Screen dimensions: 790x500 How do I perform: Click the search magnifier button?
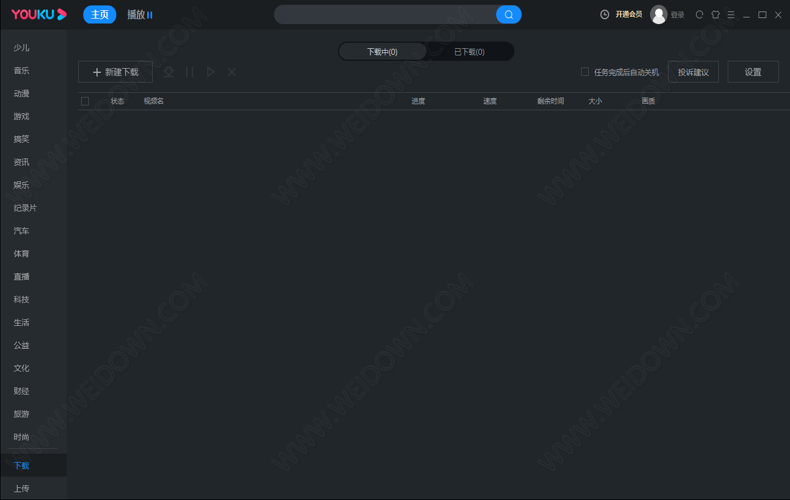click(x=508, y=15)
